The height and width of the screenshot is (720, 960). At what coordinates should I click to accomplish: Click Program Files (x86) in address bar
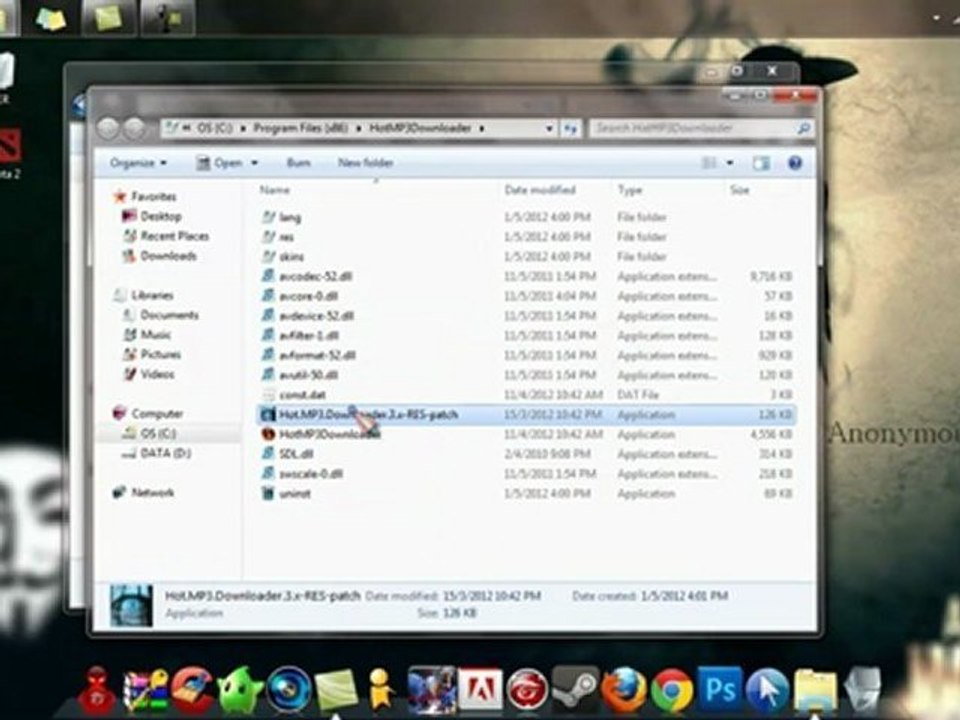[x=301, y=128]
